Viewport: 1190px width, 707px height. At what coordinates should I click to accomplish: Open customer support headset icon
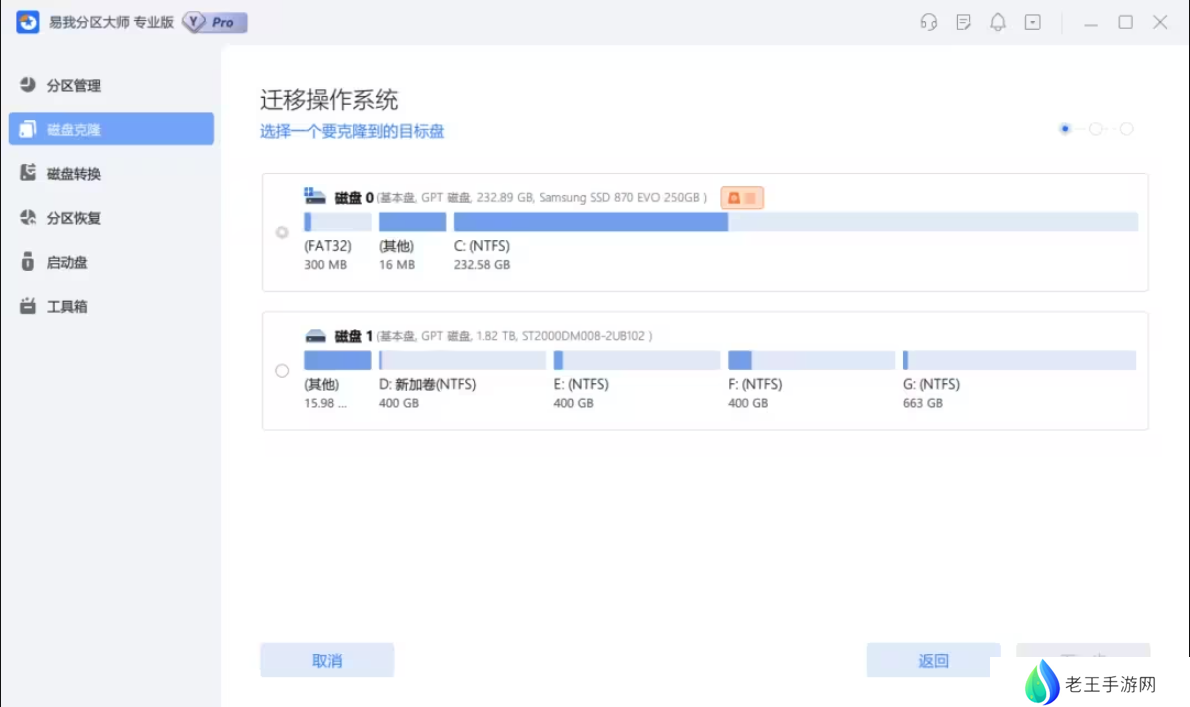928,22
